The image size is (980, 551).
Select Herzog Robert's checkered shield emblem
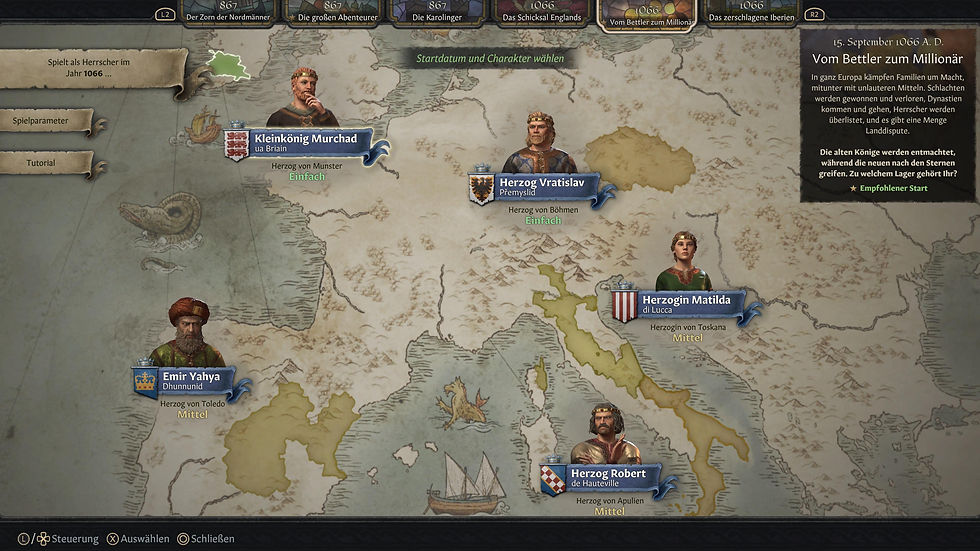click(553, 477)
